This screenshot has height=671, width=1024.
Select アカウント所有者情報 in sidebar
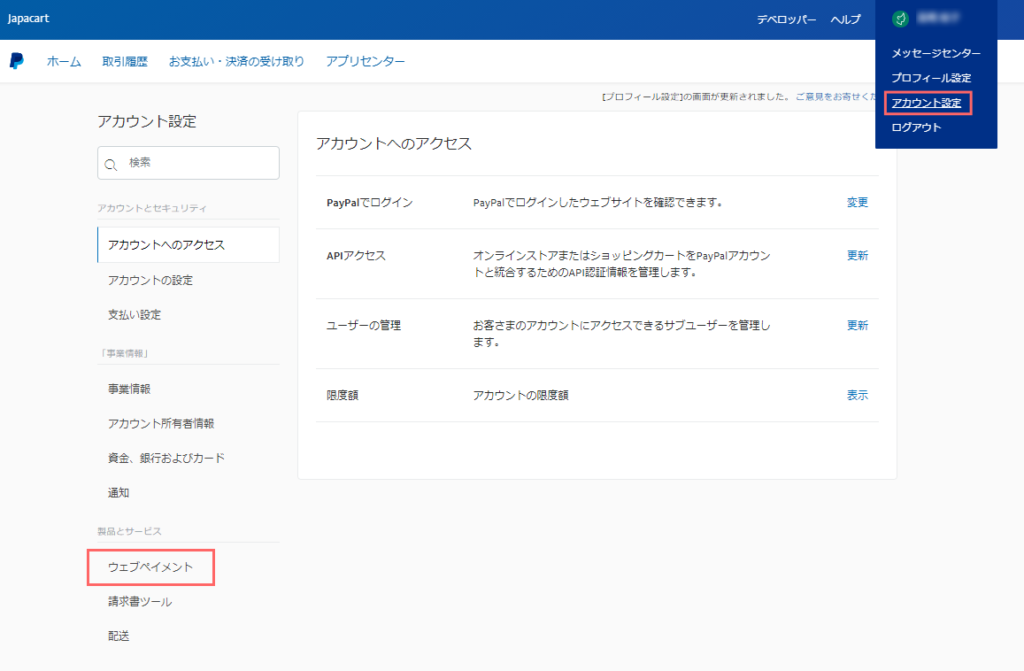coord(161,423)
